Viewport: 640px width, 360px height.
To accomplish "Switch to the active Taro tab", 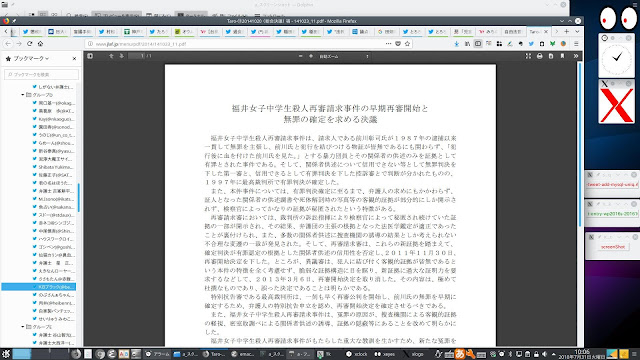I will 538,31.
